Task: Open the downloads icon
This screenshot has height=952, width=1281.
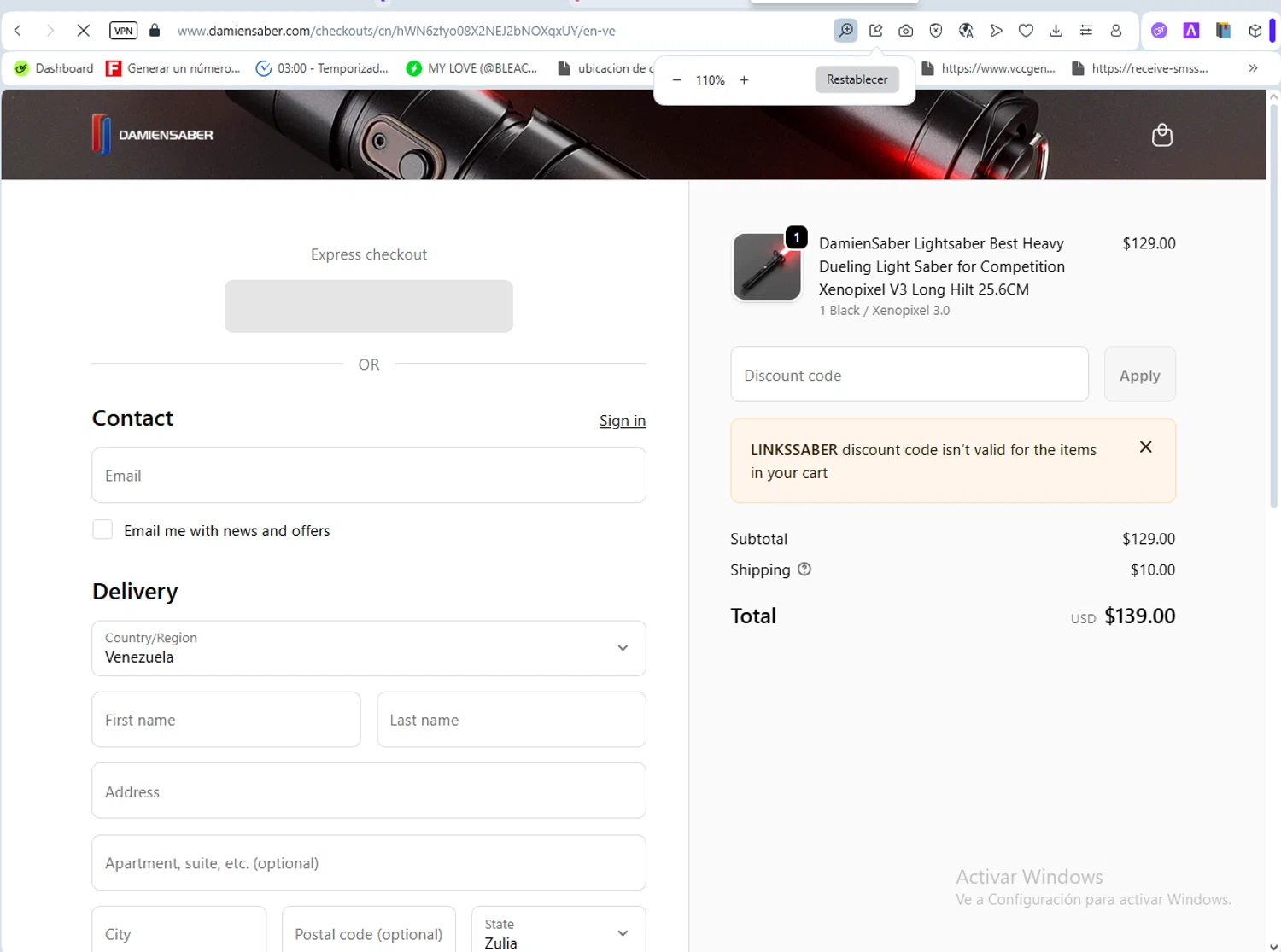Action: 1056,31
